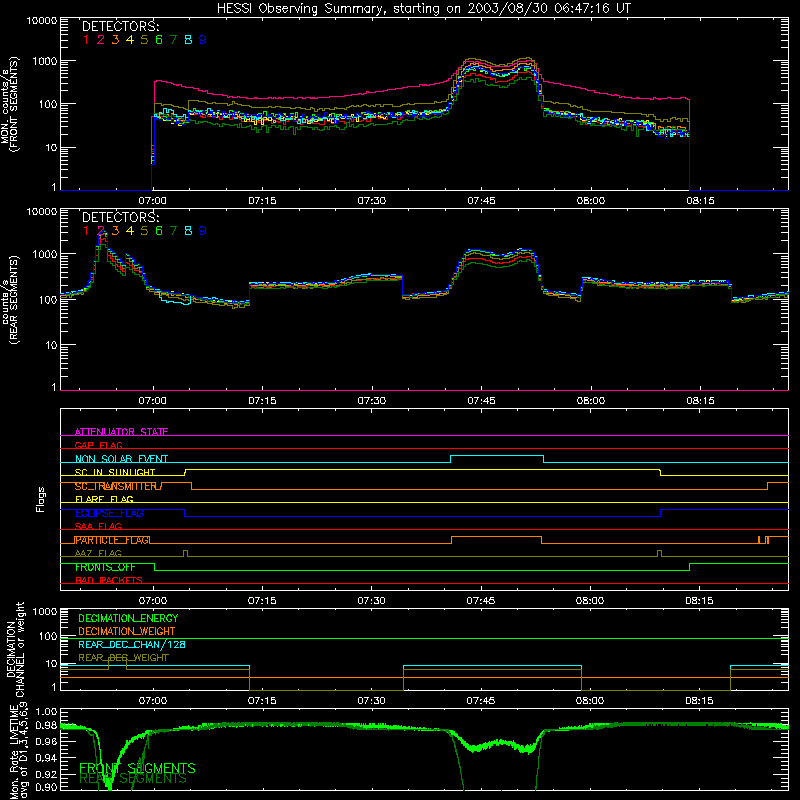Click the 07:45 tick under the decimation plot
The width and height of the screenshot is (800, 800).
point(480,701)
